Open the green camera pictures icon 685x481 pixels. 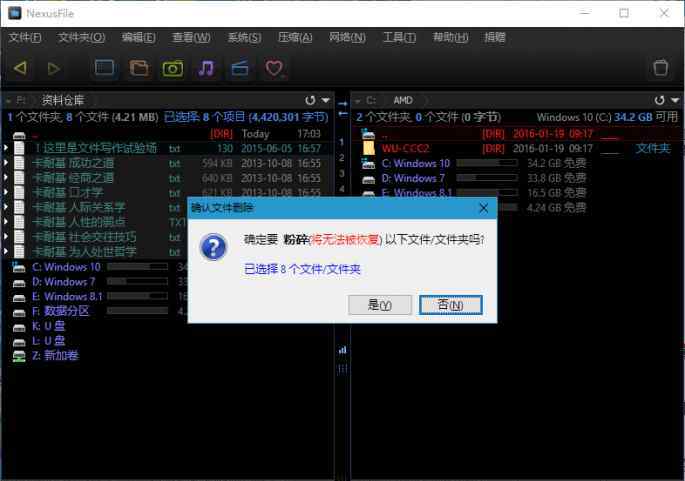tap(173, 69)
